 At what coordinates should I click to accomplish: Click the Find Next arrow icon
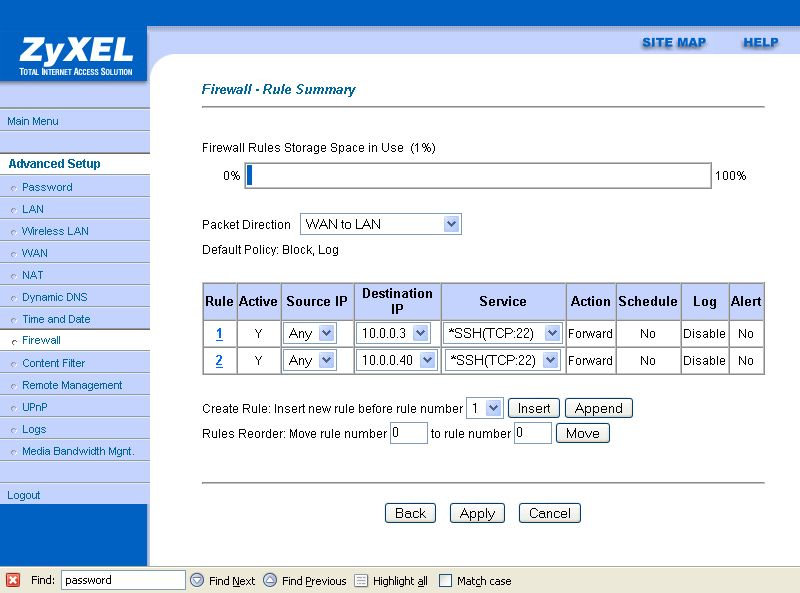tap(197, 580)
